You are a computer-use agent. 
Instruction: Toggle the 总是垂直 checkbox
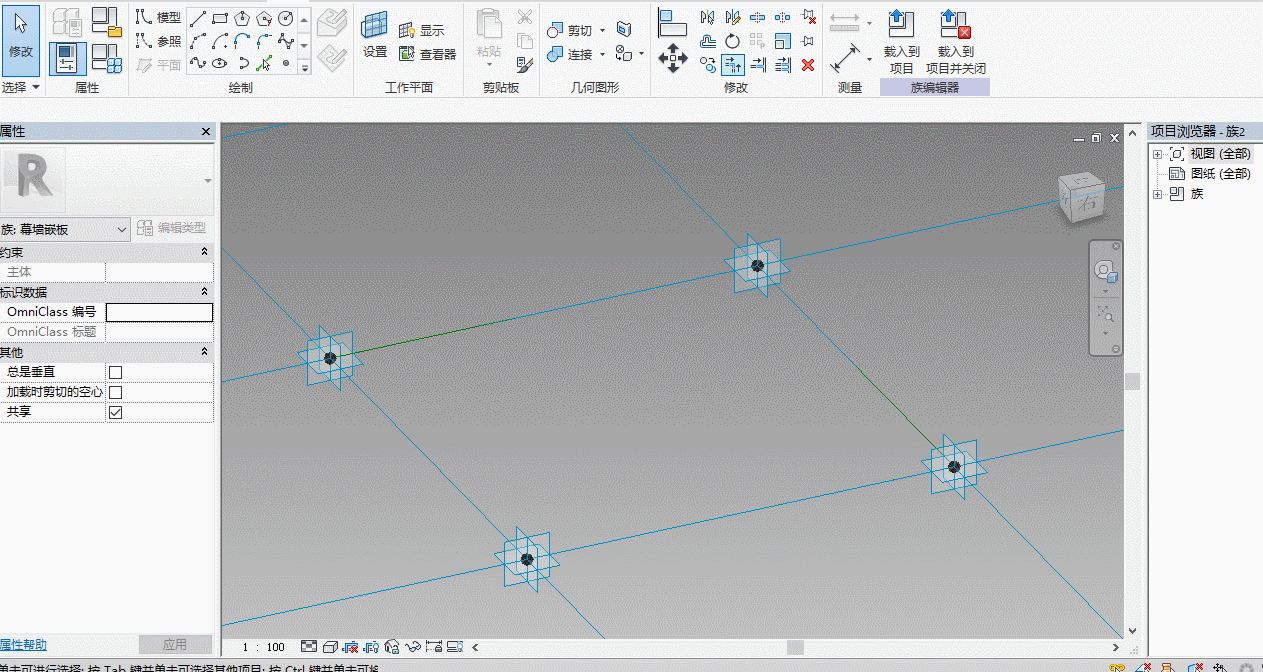(115, 372)
